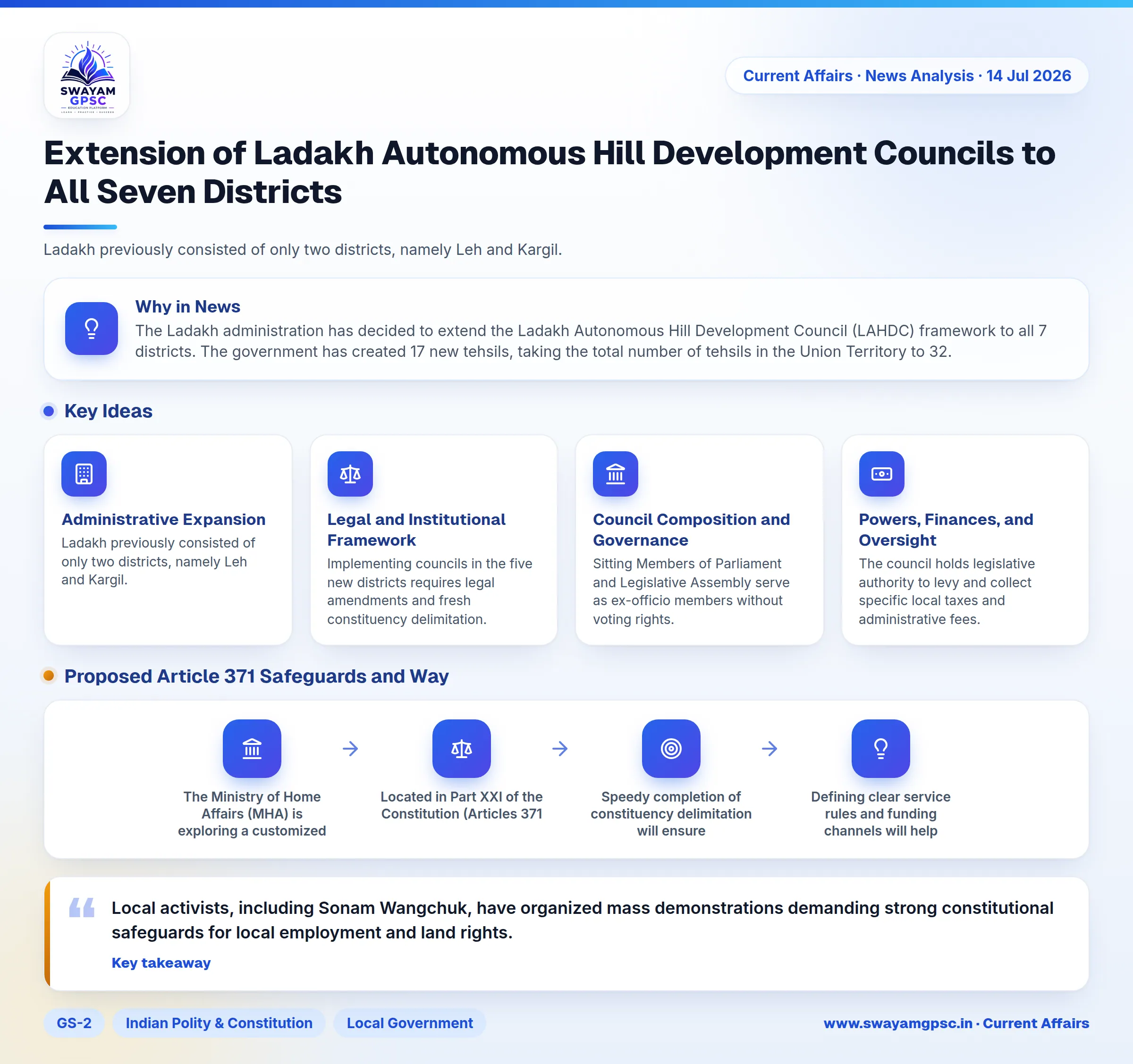The image size is (1133, 1064).
Task: Click the Speedy completion of constituency delimitation text
Action: (671, 814)
